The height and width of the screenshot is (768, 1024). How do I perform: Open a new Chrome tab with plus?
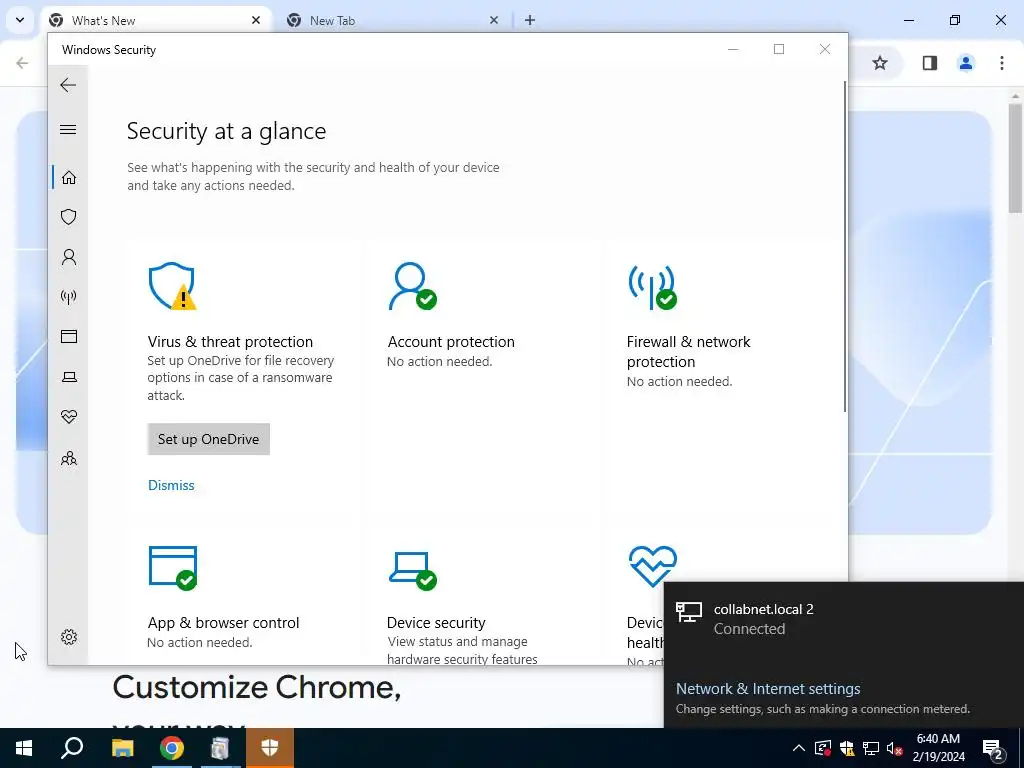[x=530, y=20]
